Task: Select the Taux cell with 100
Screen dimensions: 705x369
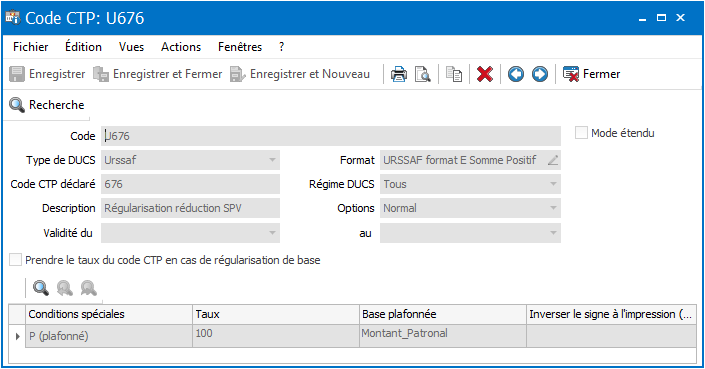Action: point(276,336)
